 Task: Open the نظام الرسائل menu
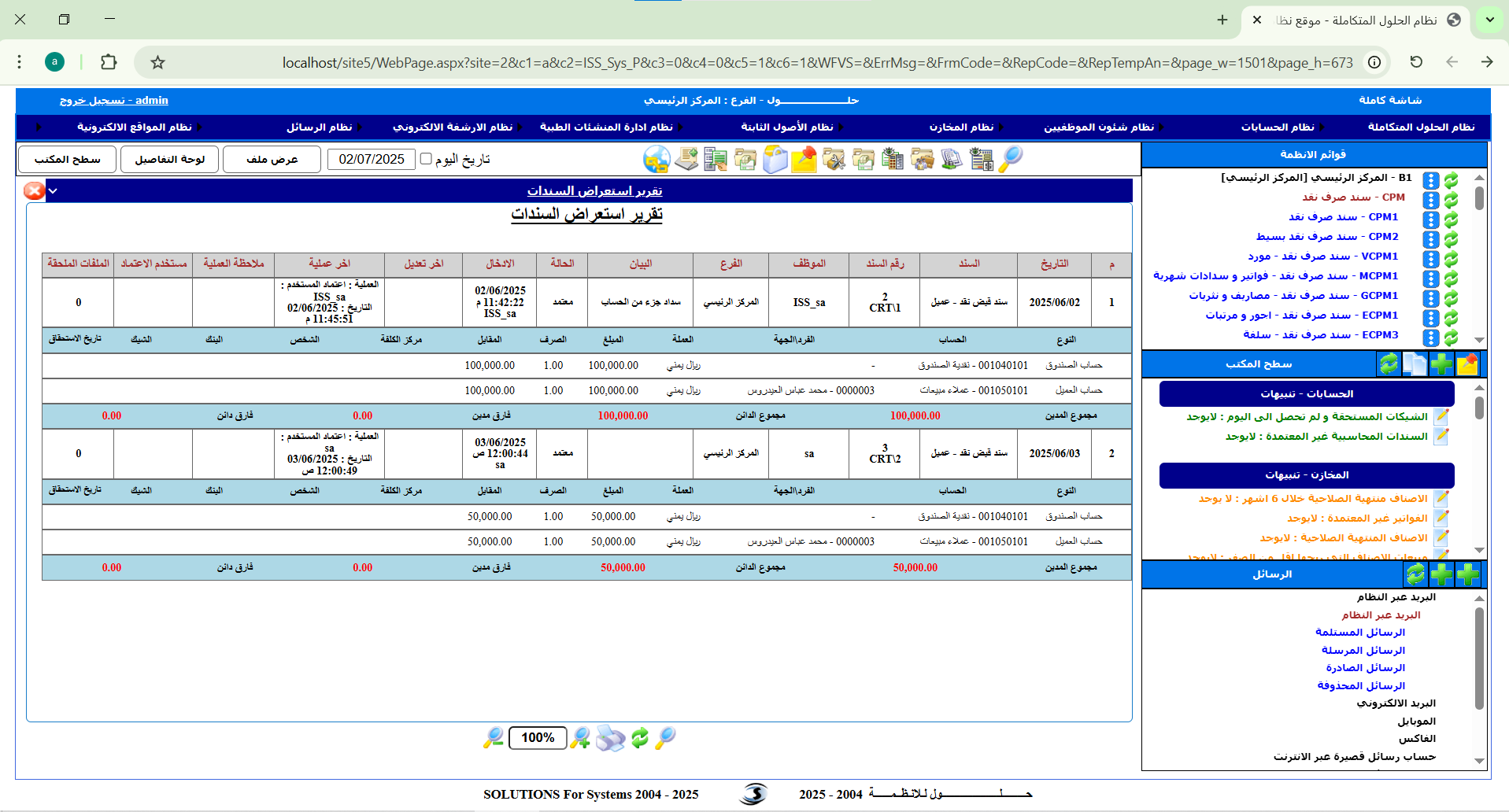coord(319,127)
